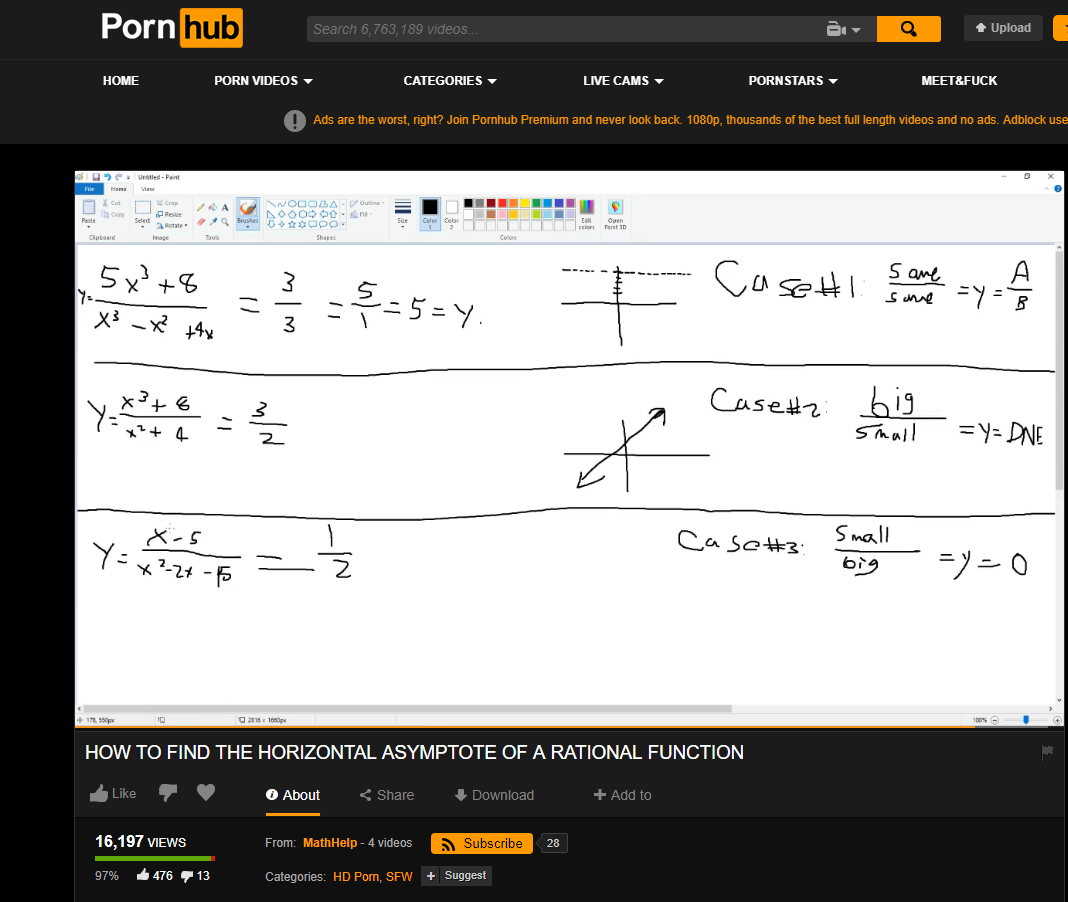Viewport: 1068px width, 902px height.
Task: Click the Paint vertical scrollbar
Action: click(x=1058, y=371)
